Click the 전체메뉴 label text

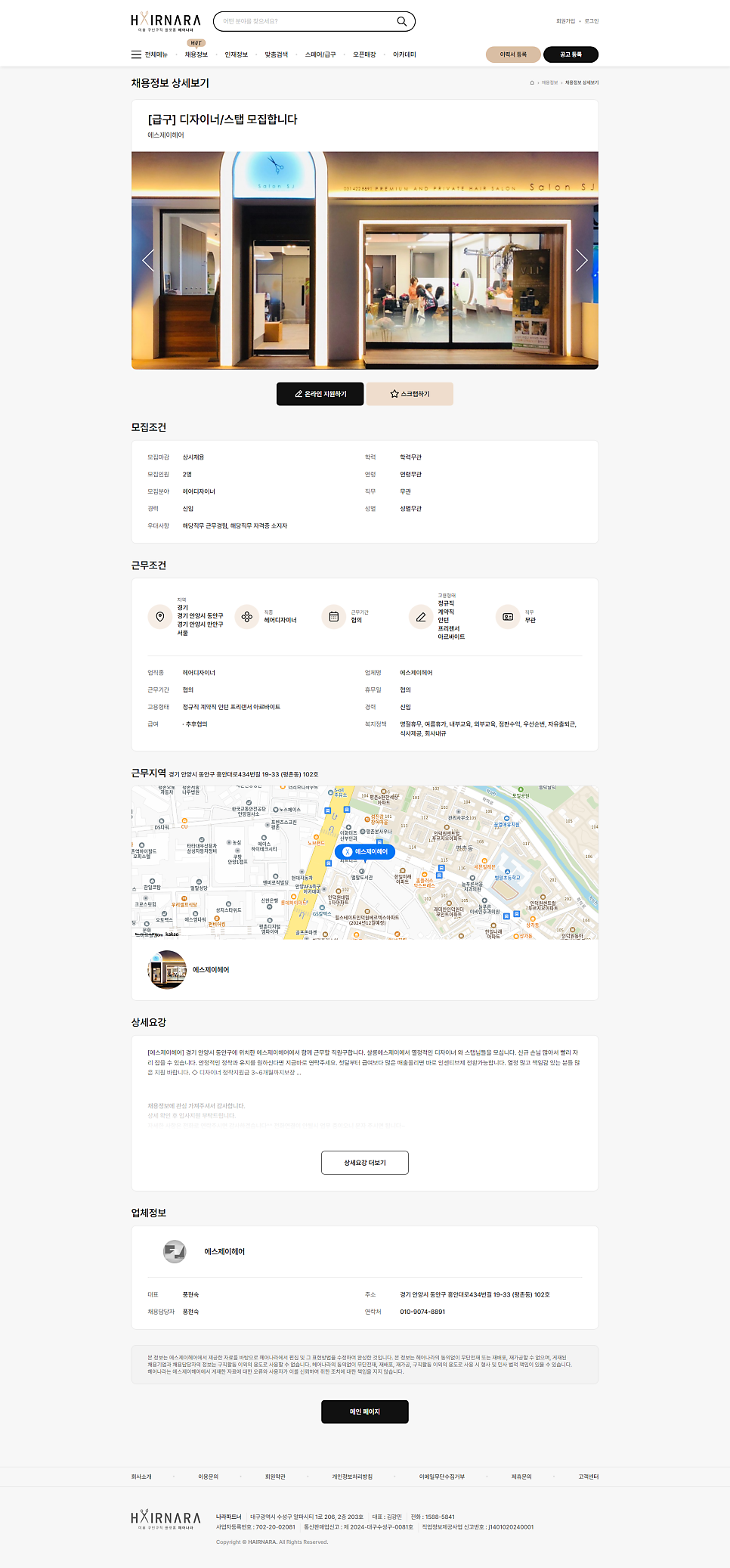(156, 54)
